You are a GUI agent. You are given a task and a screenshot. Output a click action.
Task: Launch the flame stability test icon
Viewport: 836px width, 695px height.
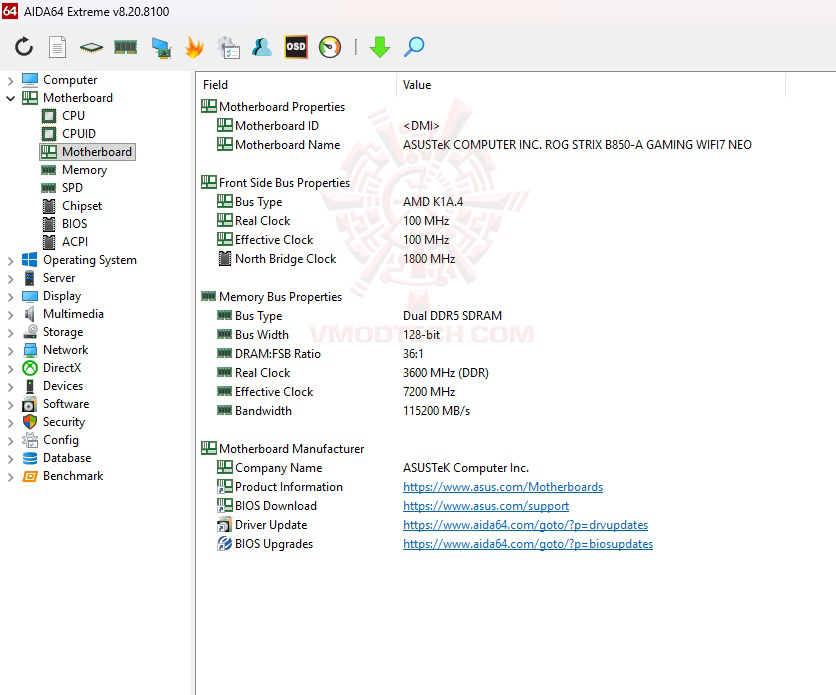(194, 47)
